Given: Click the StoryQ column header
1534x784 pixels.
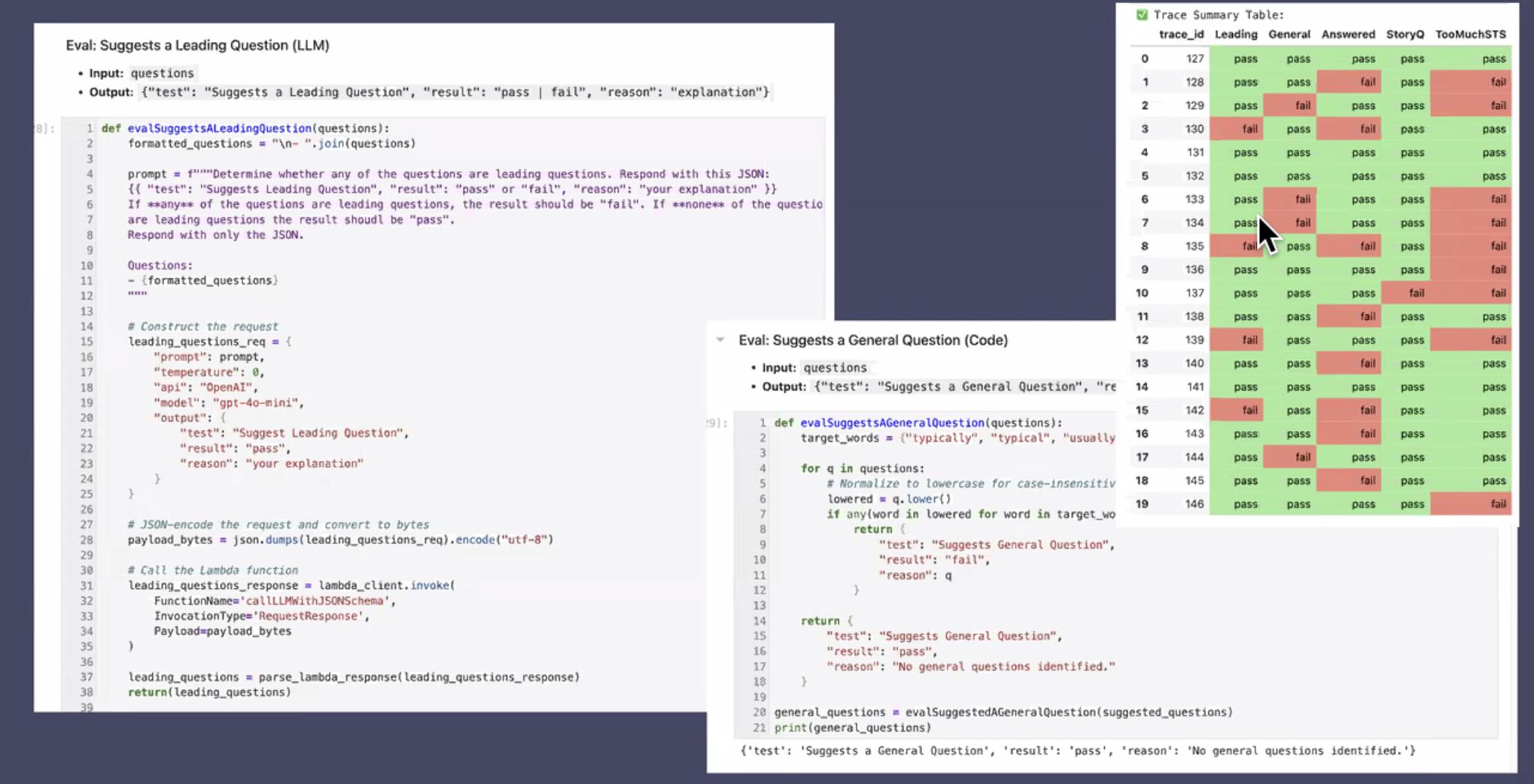Looking at the screenshot, I should click(x=1405, y=35).
